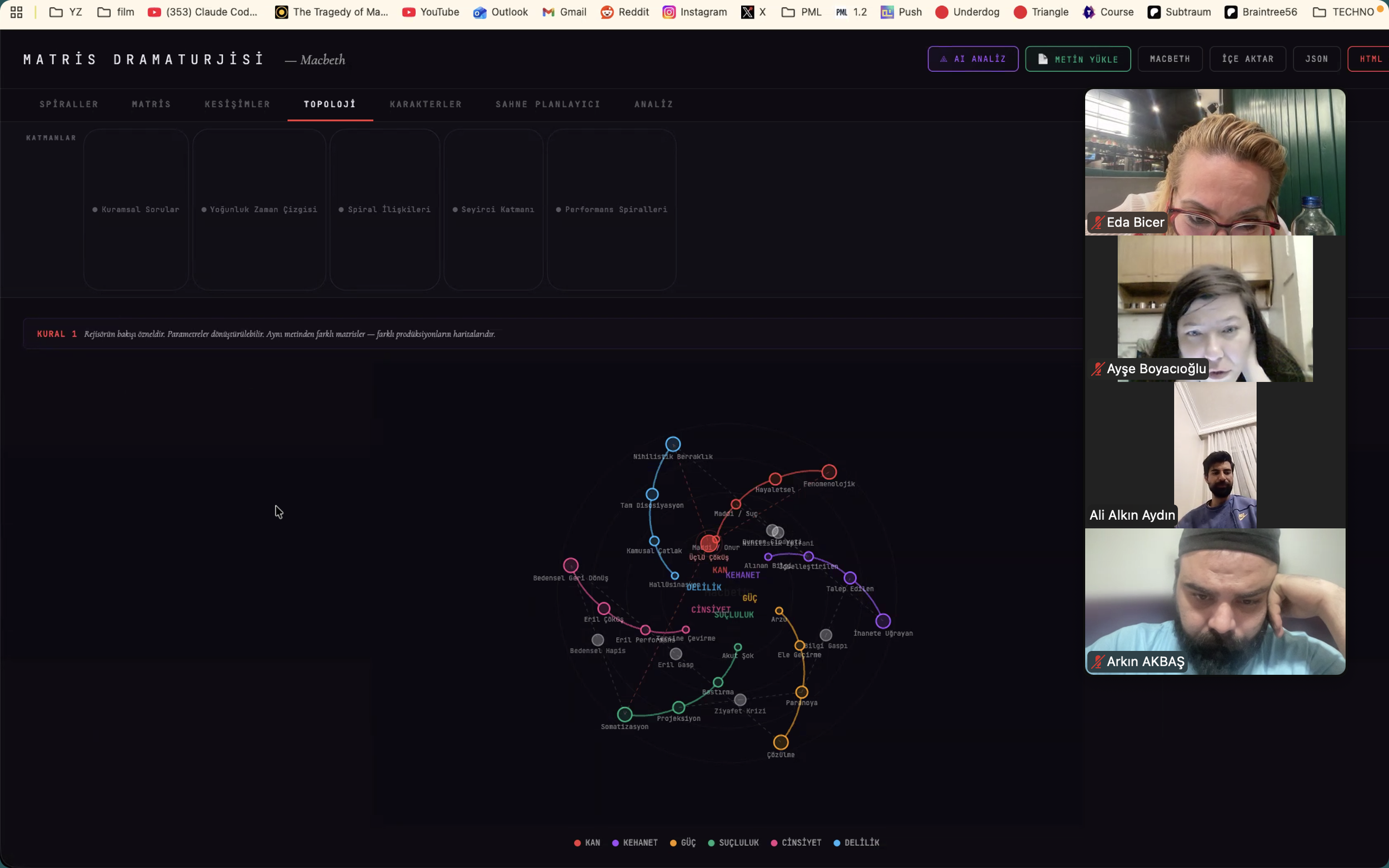This screenshot has width=1389, height=868.
Task: Select the Tersine Çevirme node
Action: tap(686, 629)
